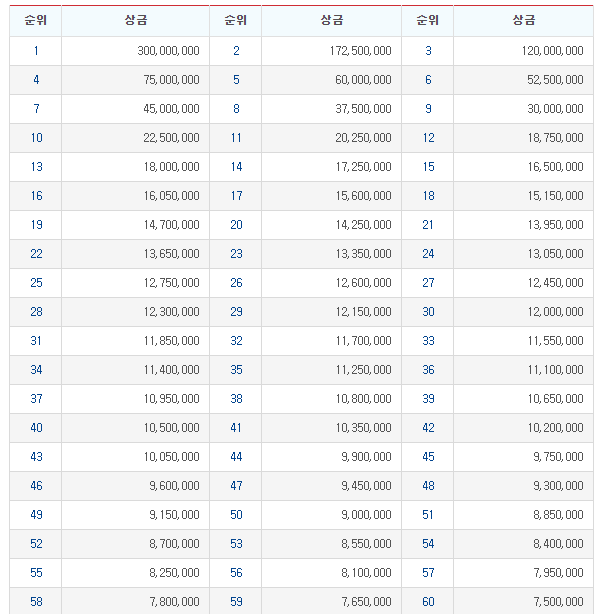Image resolution: width=599 pixels, height=614 pixels.
Task: Select the 75,000,000 amount
Action: (x=171, y=80)
